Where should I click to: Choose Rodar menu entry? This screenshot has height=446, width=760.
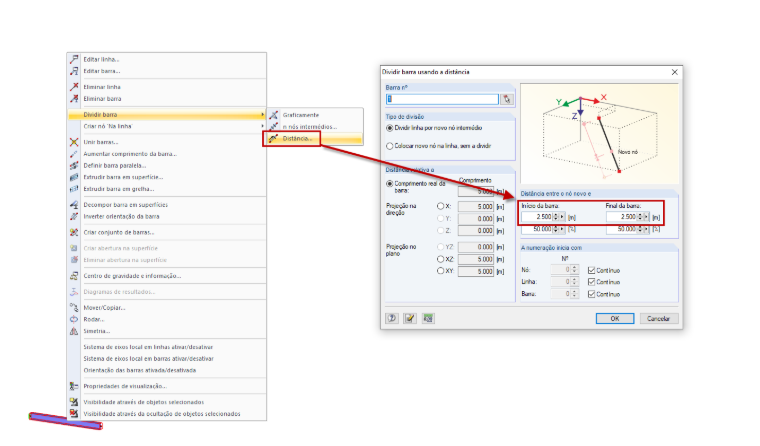coord(167,319)
